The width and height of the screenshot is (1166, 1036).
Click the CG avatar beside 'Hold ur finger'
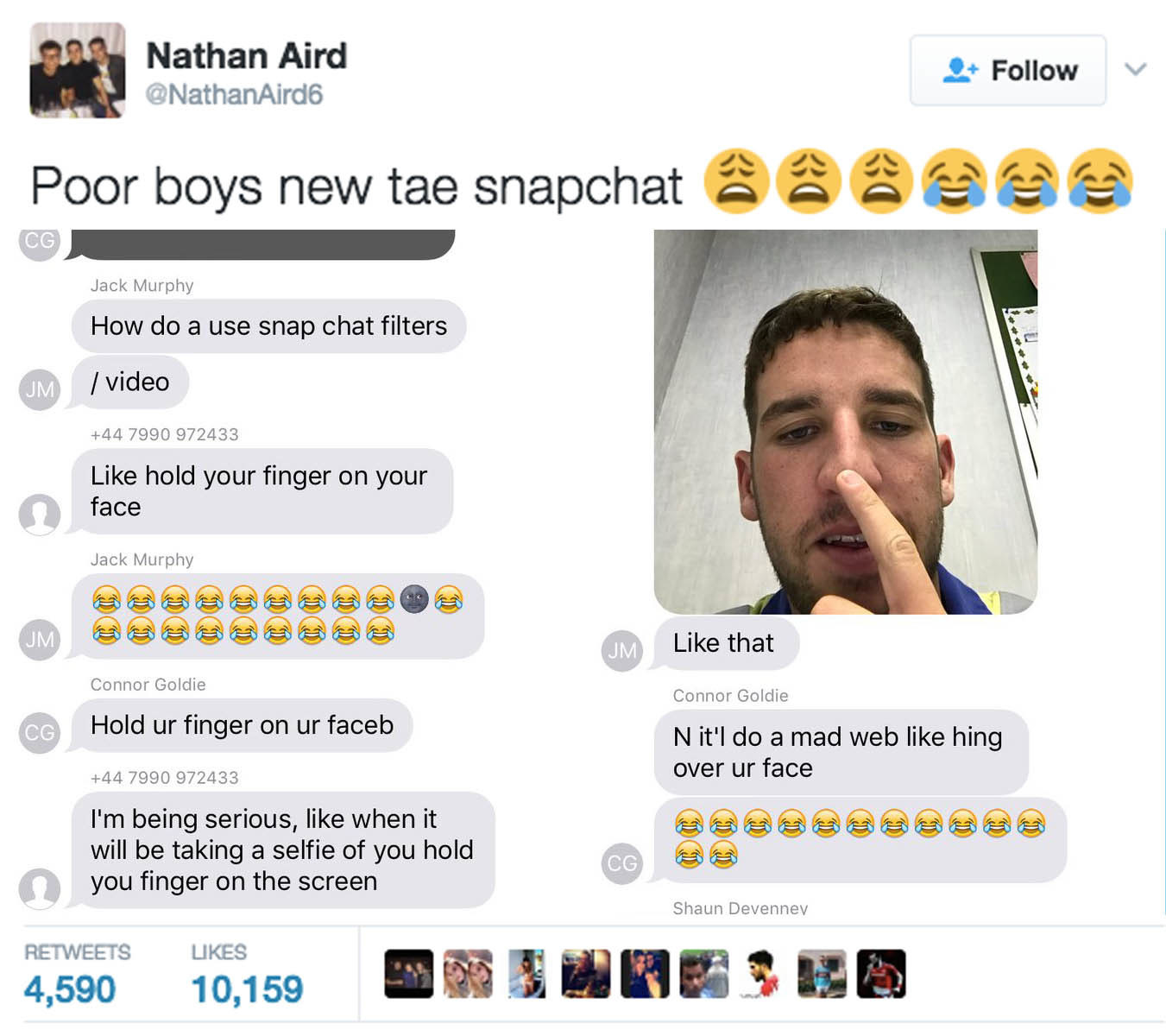(x=40, y=733)
